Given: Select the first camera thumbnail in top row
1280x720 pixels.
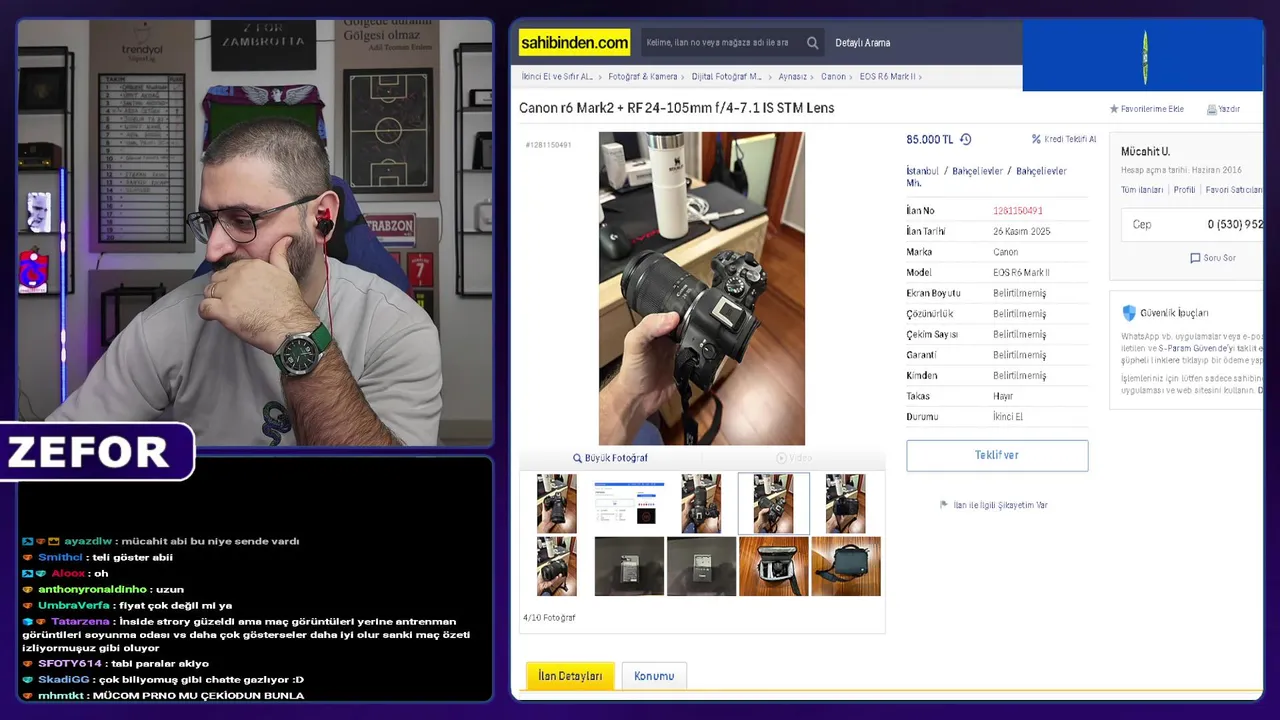Looking at the screenshot, I should click(556, 504).
